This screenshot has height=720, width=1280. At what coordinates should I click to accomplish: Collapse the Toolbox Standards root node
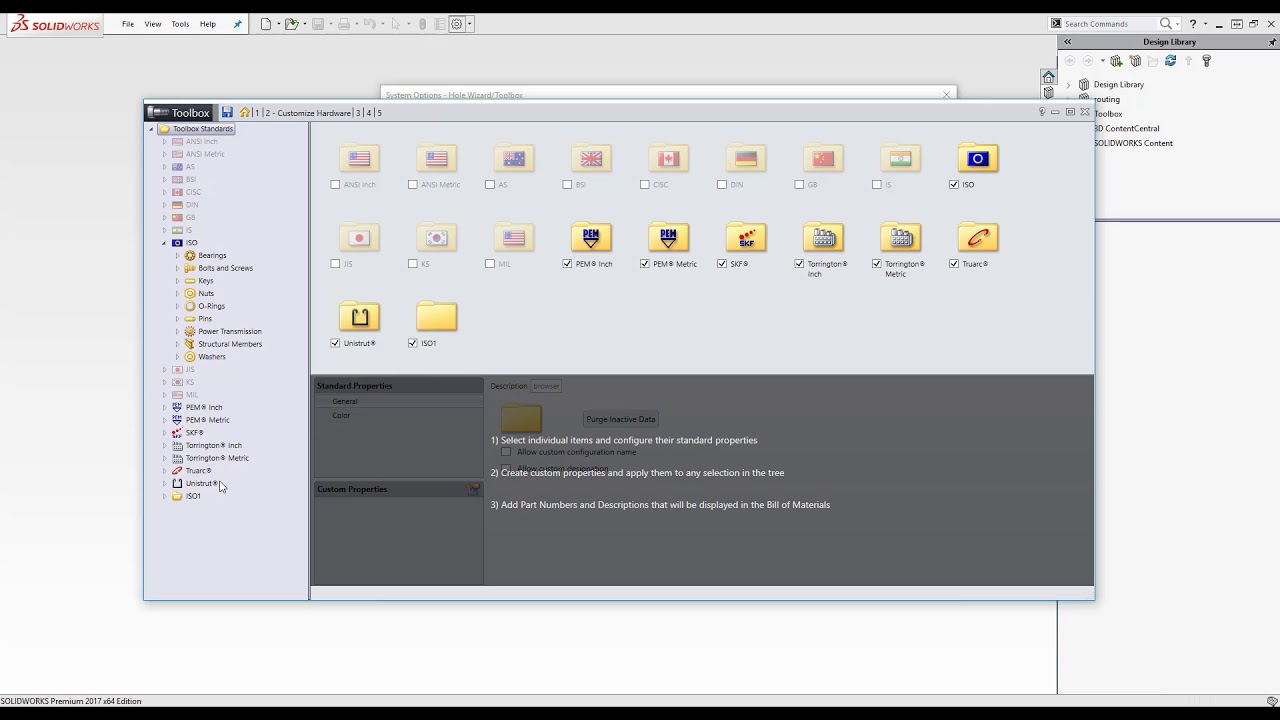coord(152,129)
